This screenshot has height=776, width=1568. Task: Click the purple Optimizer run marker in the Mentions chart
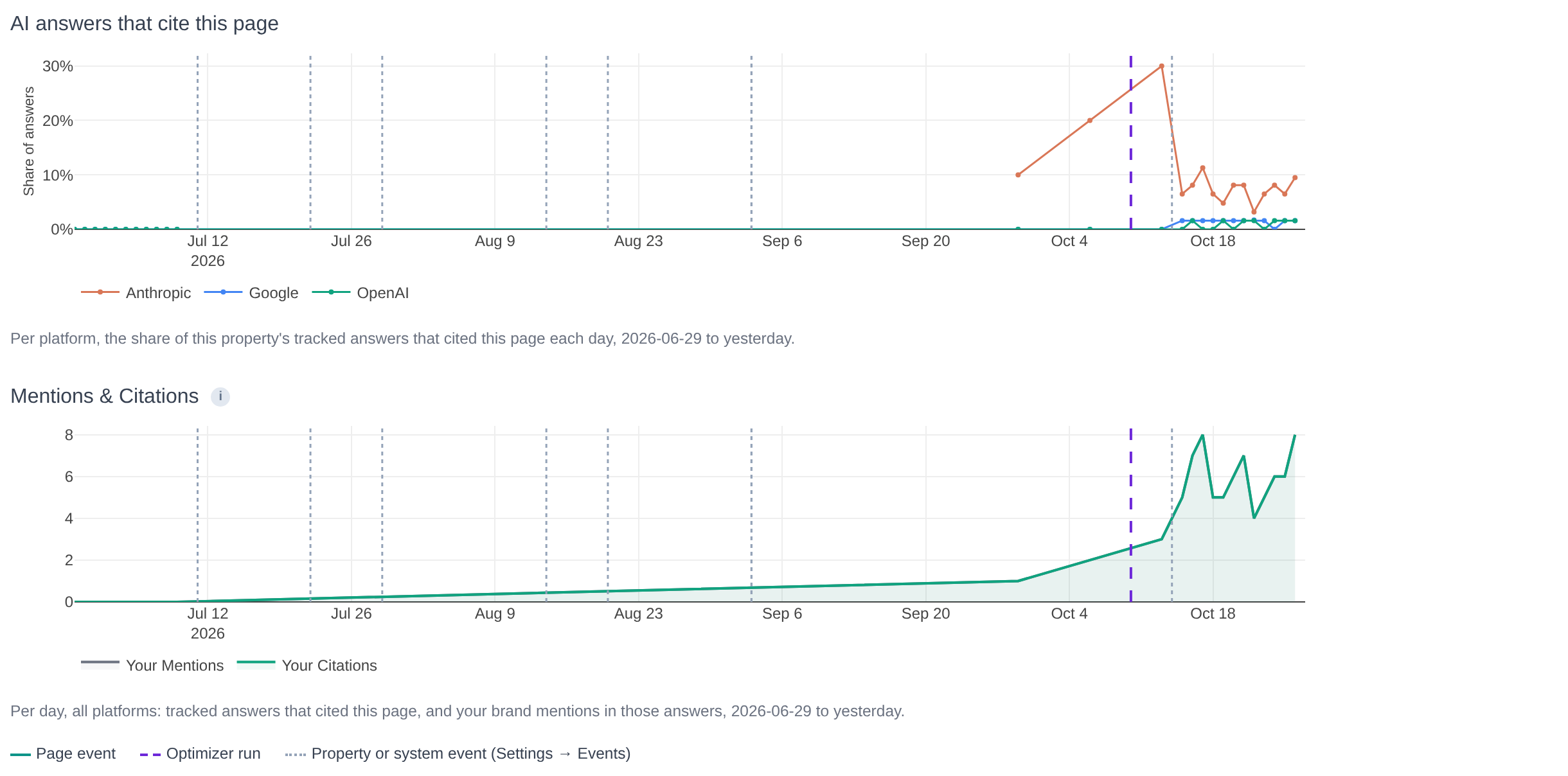1131,514
